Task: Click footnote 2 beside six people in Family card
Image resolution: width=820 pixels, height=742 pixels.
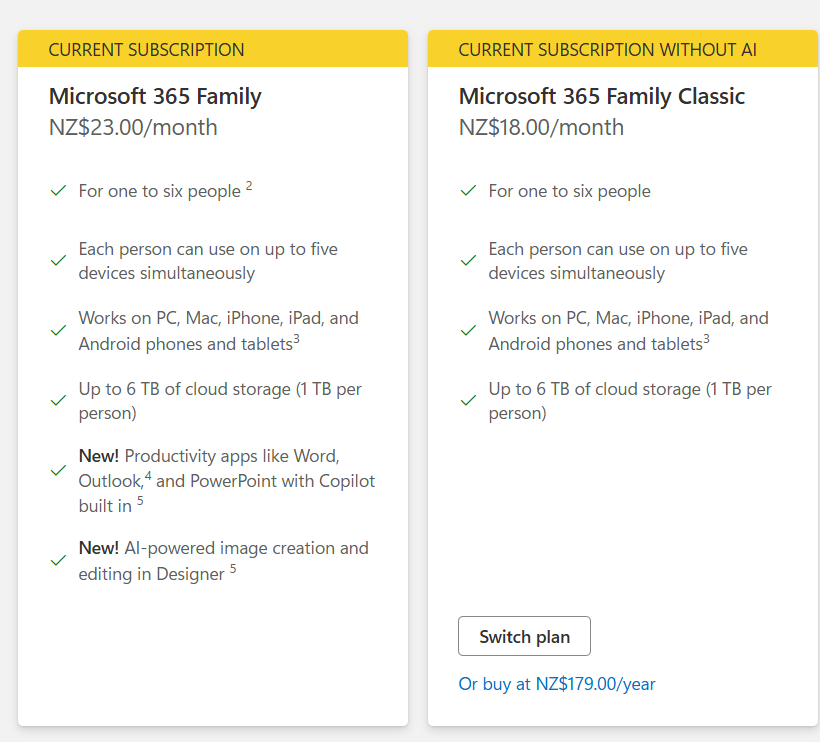Action: click(249, 186)
